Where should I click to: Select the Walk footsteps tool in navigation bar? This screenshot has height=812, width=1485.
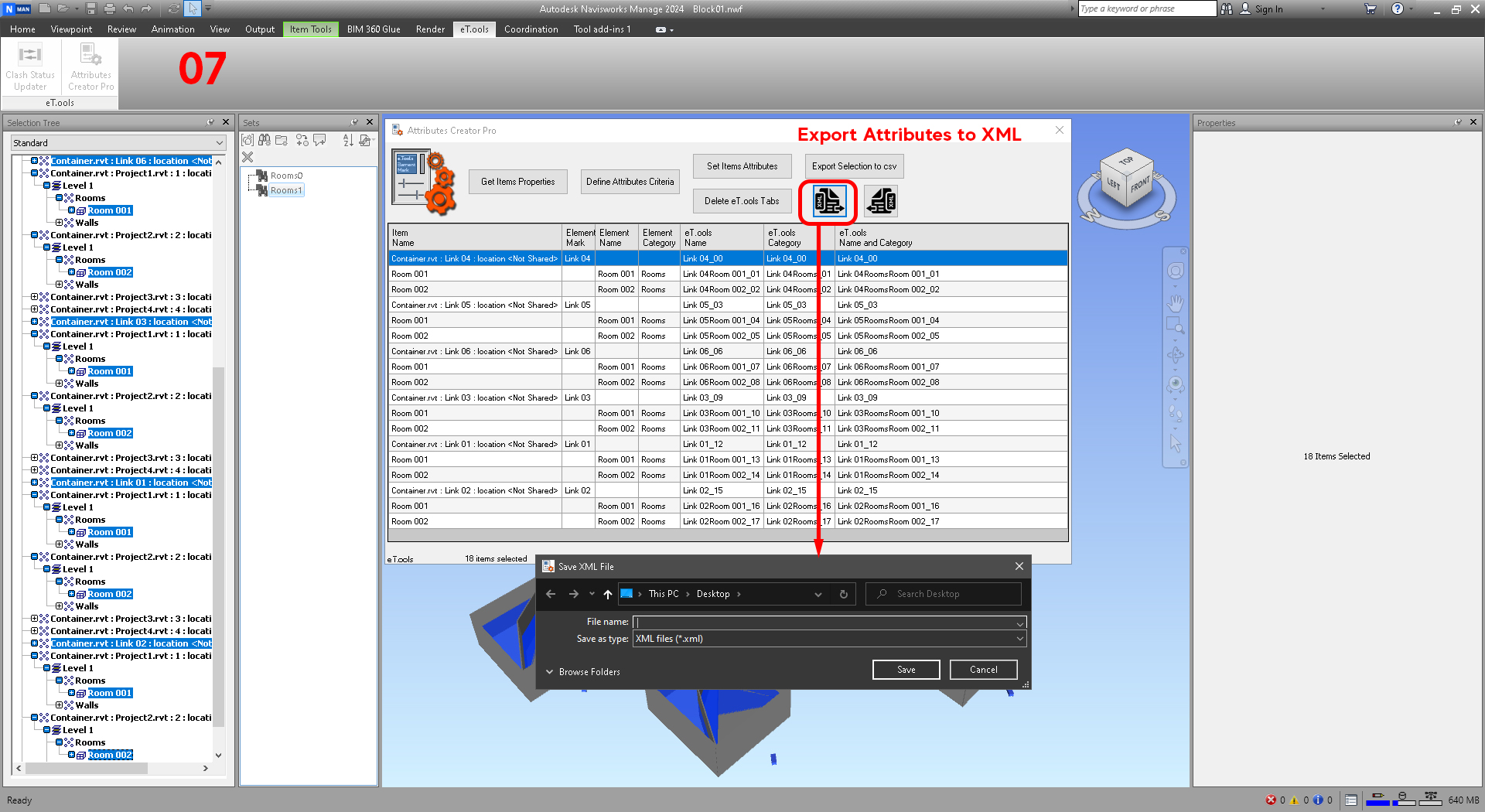click(1176, 414)
